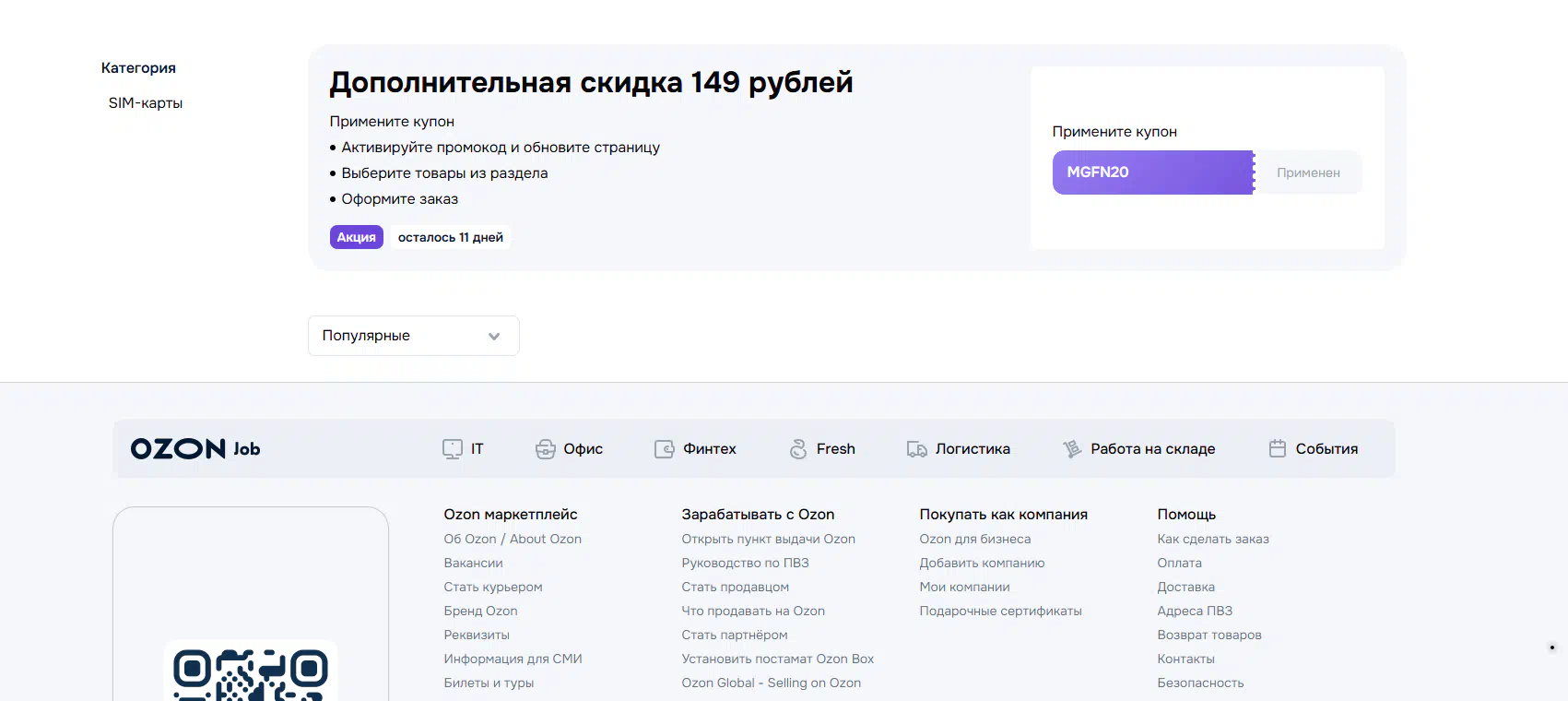Click the Стать партнёром link
Image resolution: width=1568 pixels, height=701 pixels.
(735, 636)
